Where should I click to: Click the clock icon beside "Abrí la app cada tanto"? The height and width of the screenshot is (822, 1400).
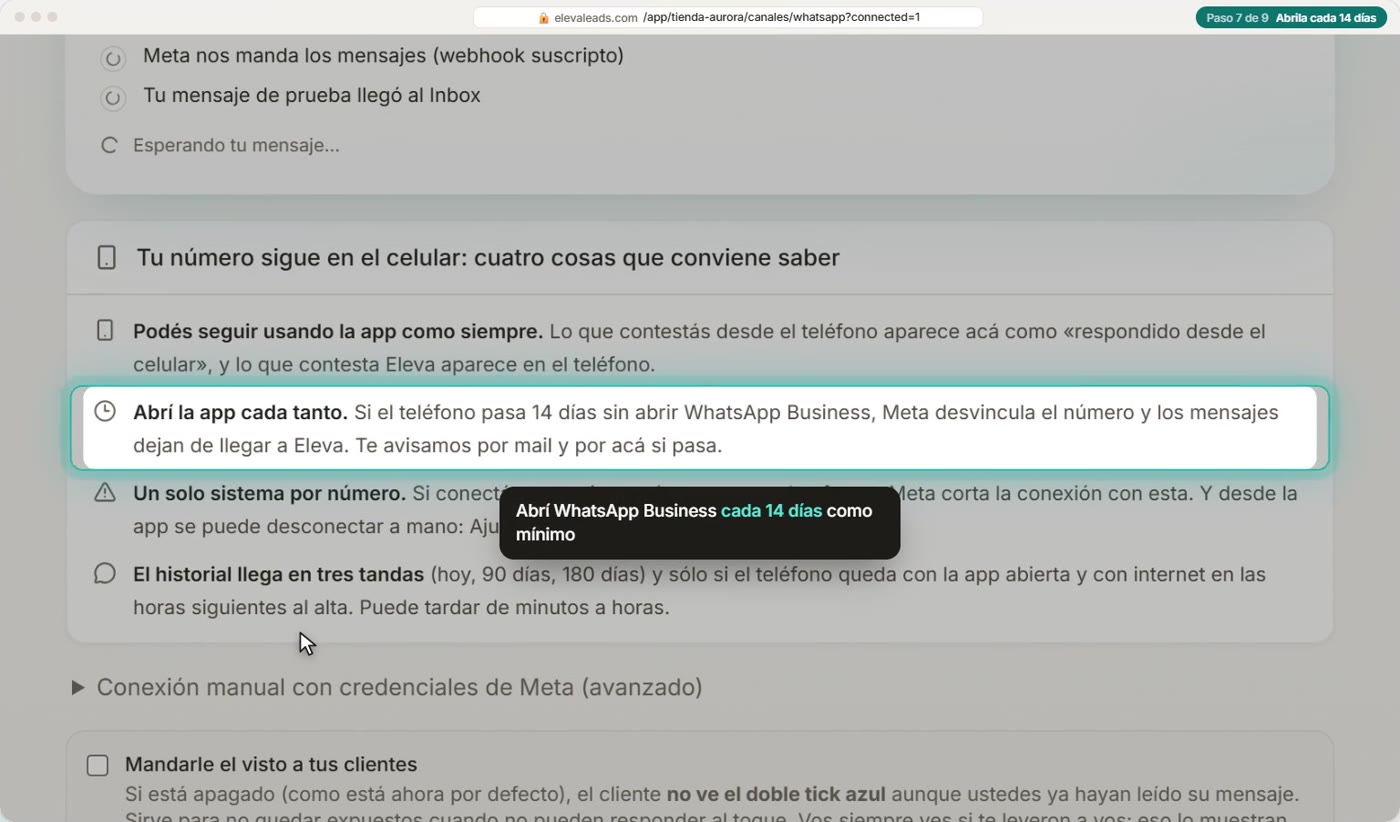tap(105, 412)
